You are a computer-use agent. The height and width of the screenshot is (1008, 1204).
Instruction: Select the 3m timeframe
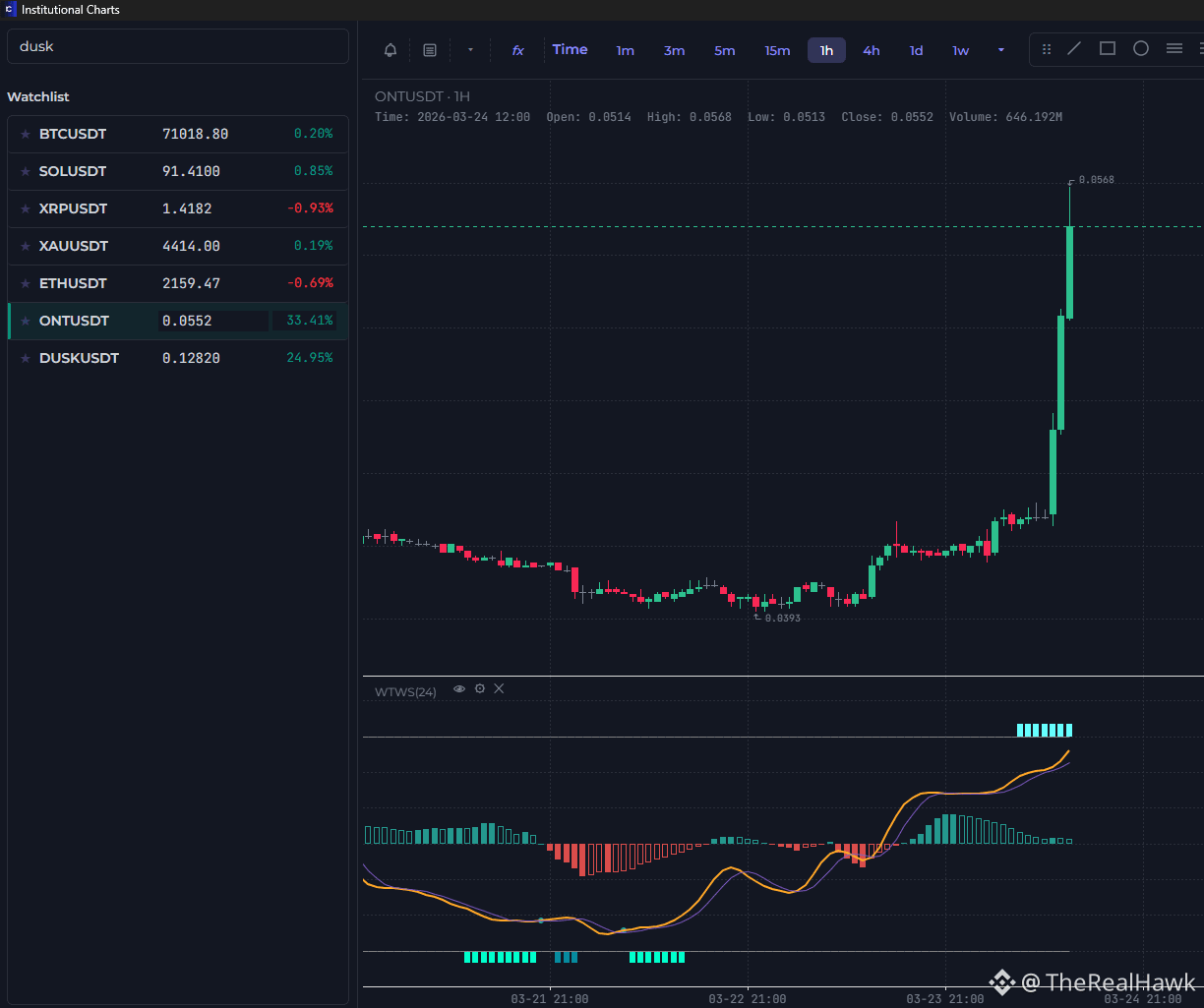coord(674,50)
